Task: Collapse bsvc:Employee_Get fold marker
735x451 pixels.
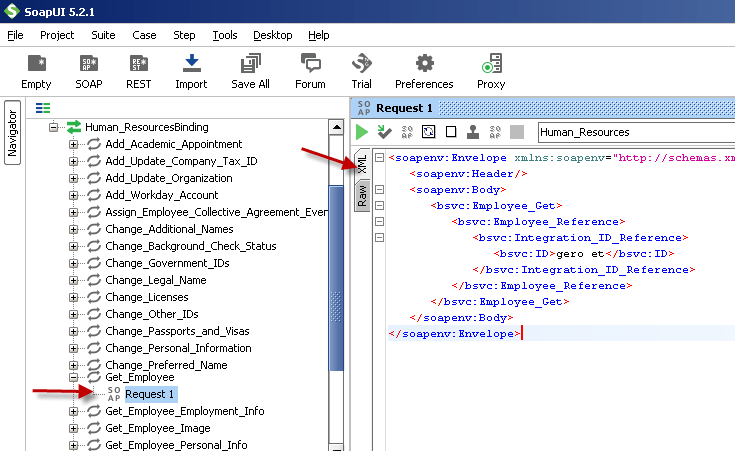Action: [x=380, y=205]
